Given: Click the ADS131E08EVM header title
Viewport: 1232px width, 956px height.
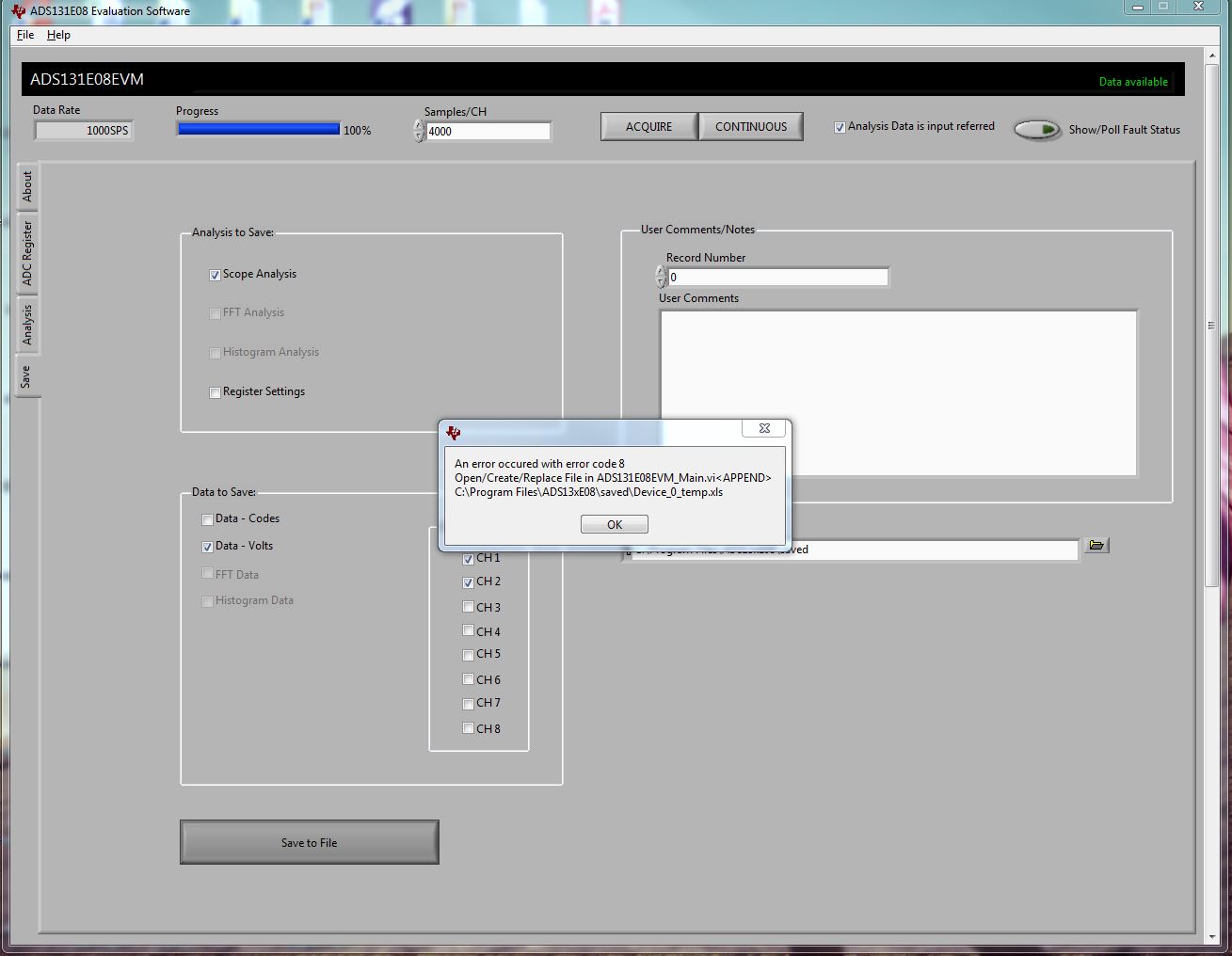Looking at the screenshot, I should click(x=87, y=80).
